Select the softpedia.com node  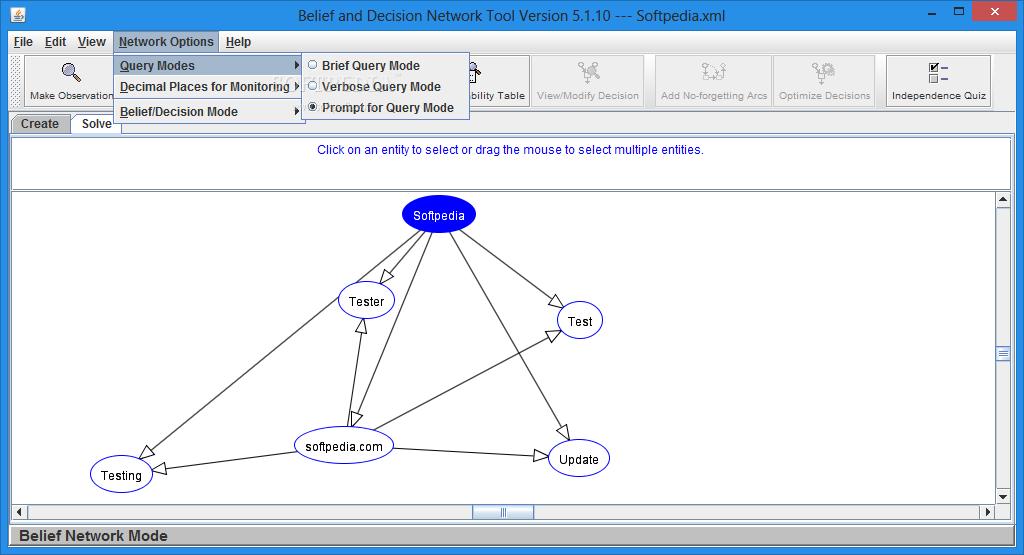coord(344,445)
